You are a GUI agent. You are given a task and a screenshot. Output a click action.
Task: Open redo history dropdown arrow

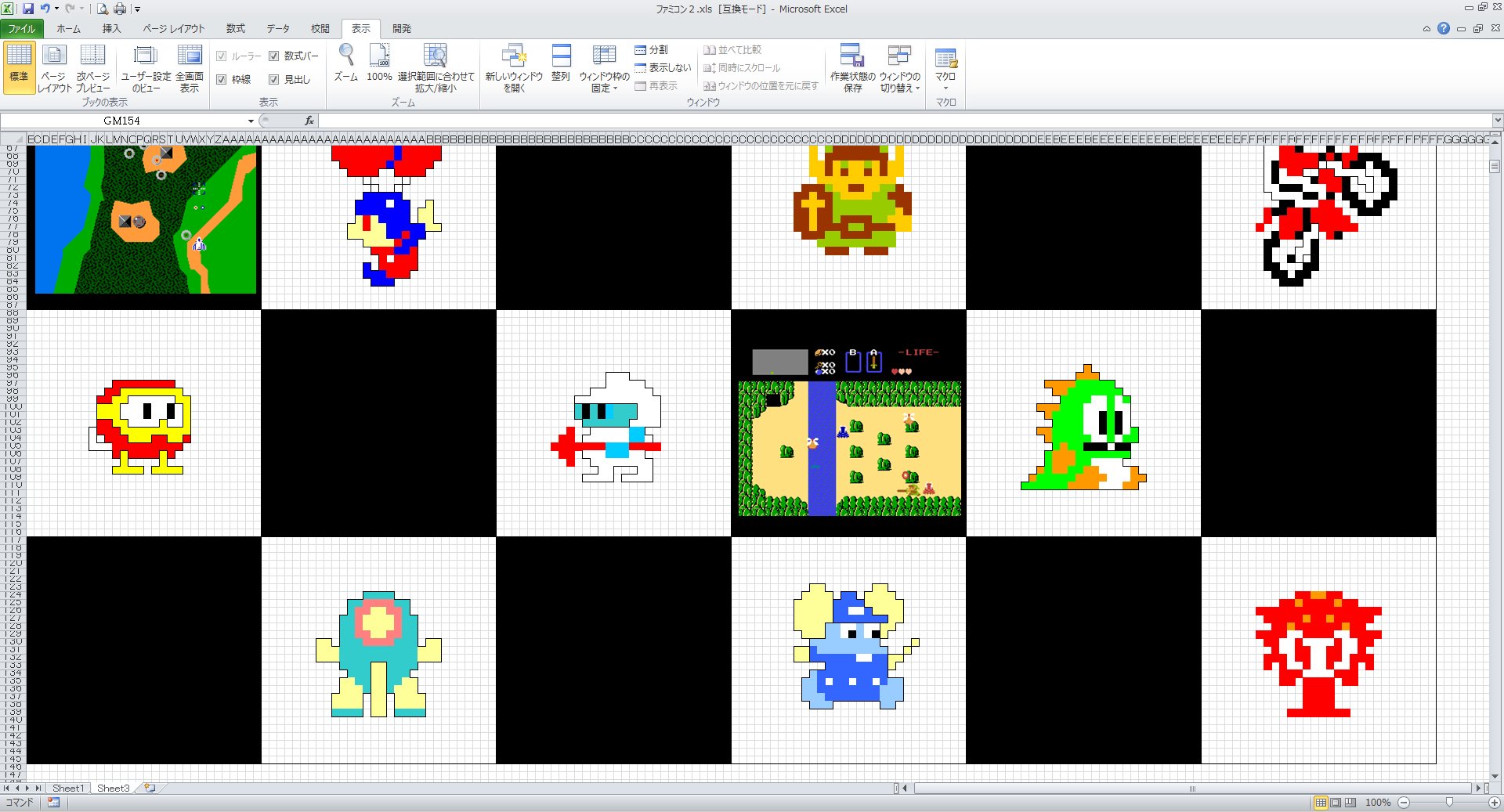click(81, 9)
